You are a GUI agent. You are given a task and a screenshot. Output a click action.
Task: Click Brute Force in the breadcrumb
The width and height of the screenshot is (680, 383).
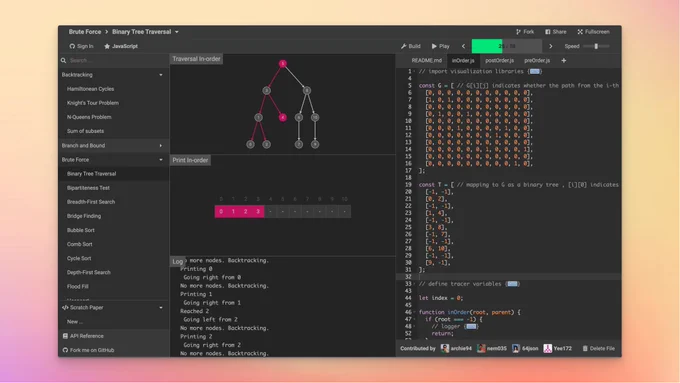(x=85, y=32)
